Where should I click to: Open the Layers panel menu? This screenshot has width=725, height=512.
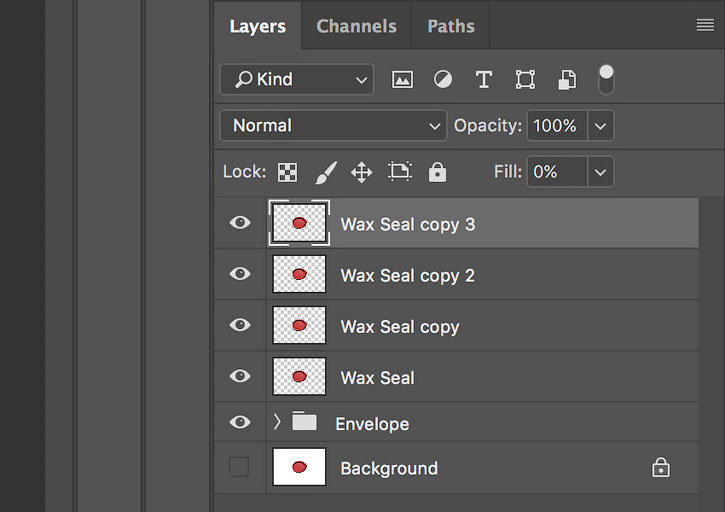pos(705,25)
